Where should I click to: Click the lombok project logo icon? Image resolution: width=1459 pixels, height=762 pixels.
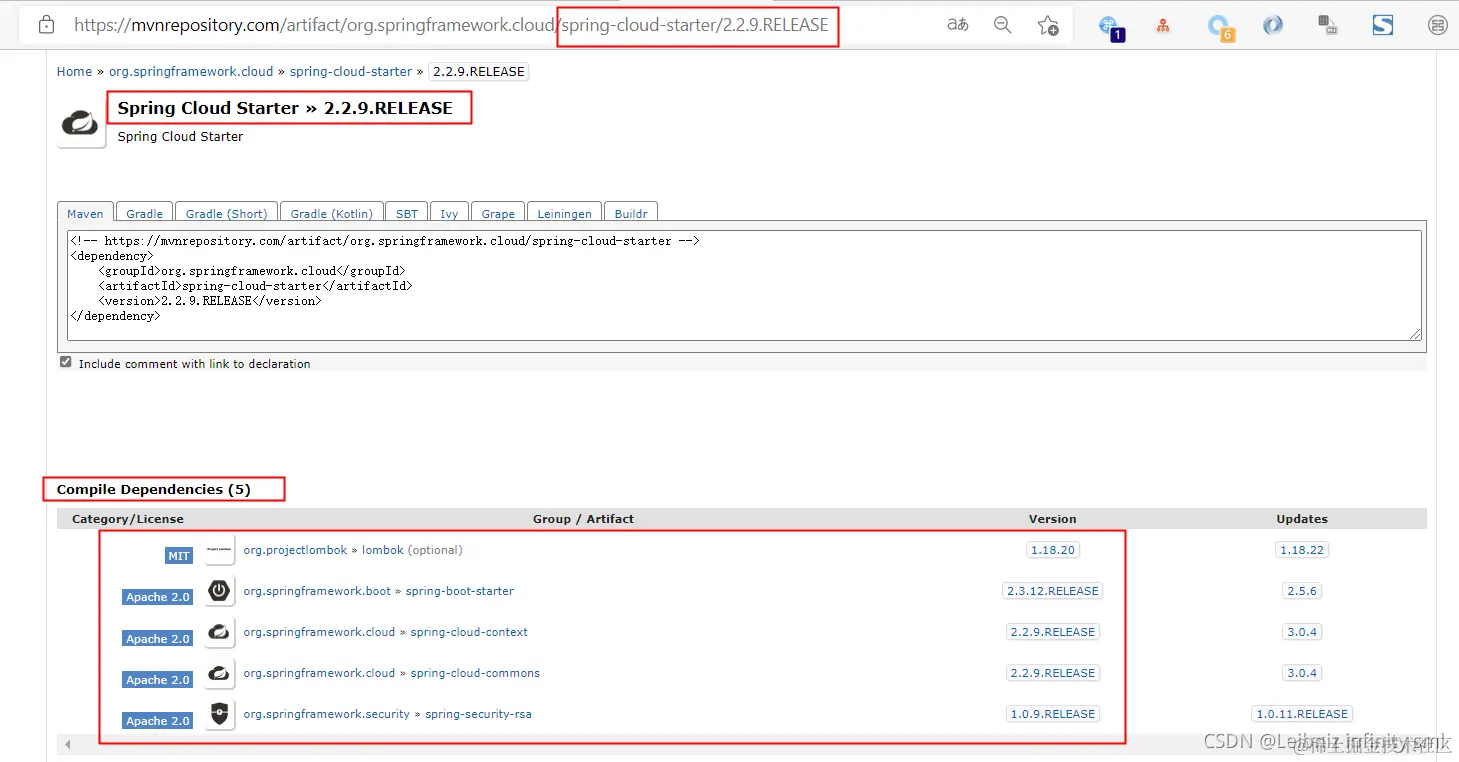(220, 550)
